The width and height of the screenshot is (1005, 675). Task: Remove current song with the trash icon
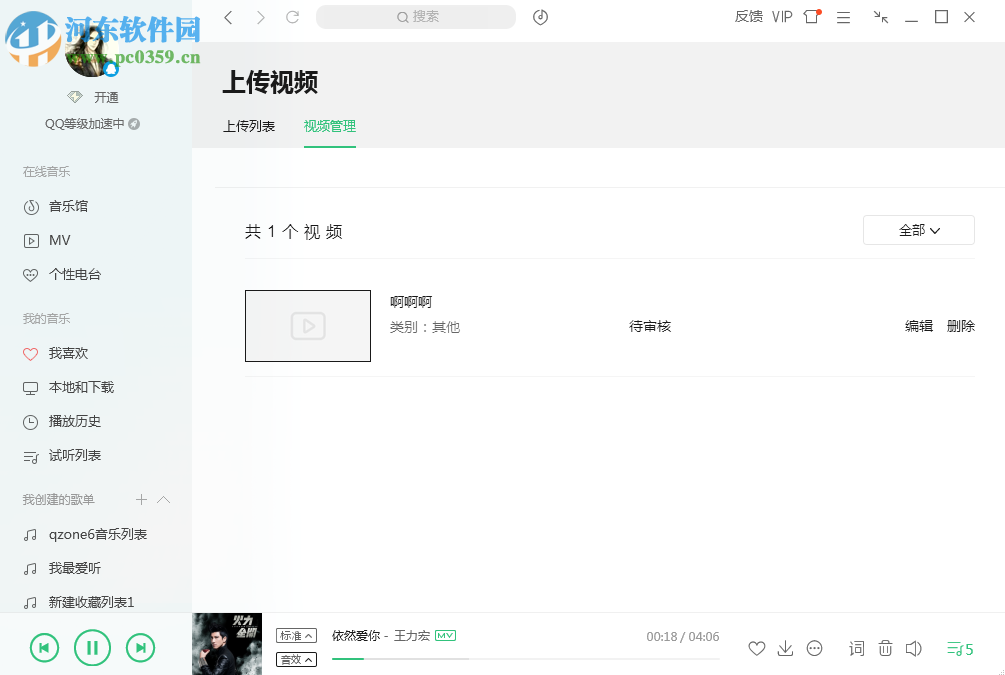885,648
